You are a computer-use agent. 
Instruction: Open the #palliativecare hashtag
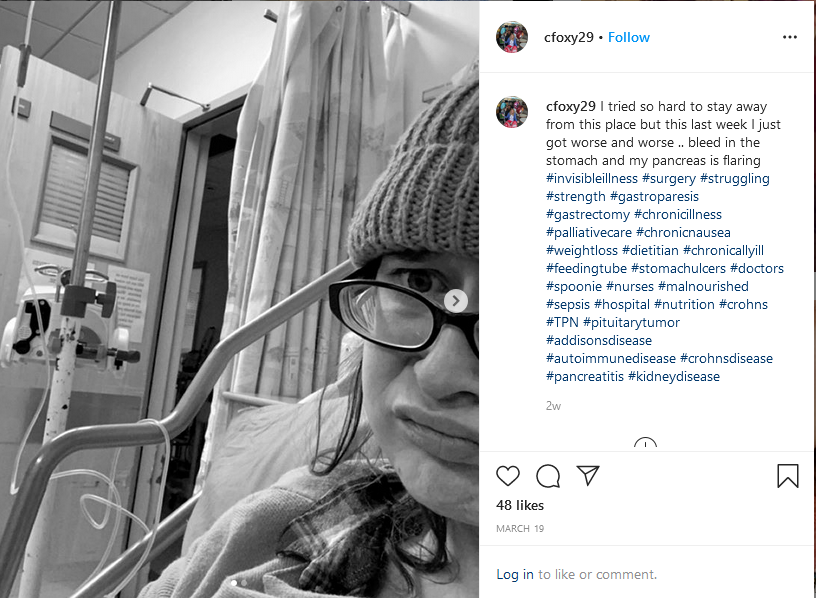tap(589, 233)
